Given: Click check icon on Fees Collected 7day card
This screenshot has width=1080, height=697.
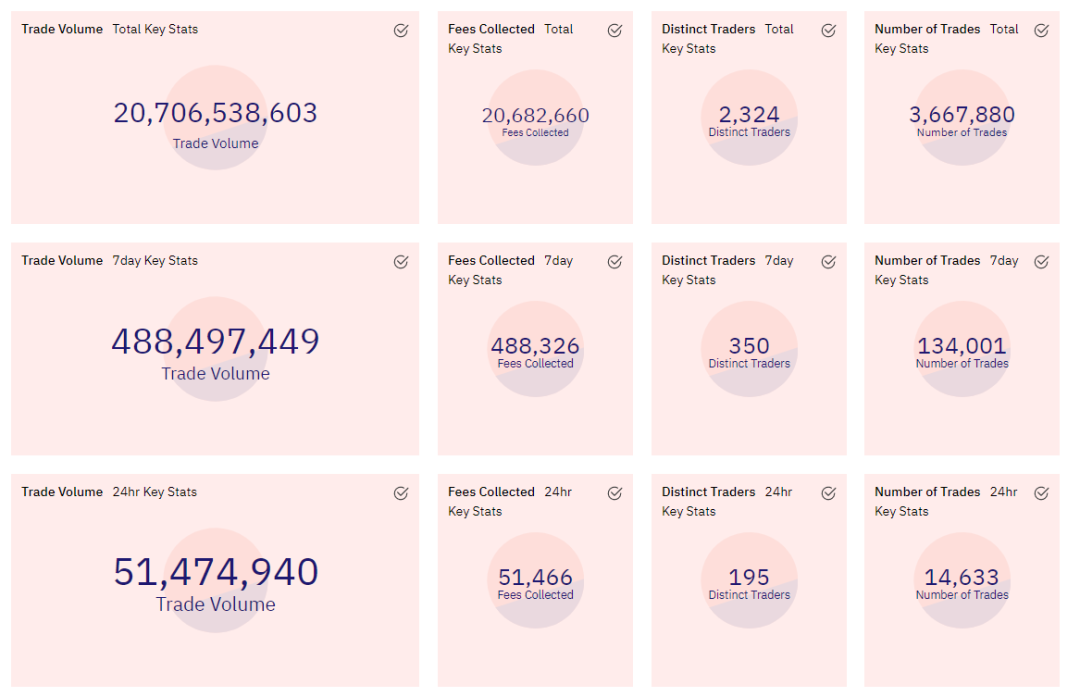Looking at the screenshot, I should pos(615,262).
